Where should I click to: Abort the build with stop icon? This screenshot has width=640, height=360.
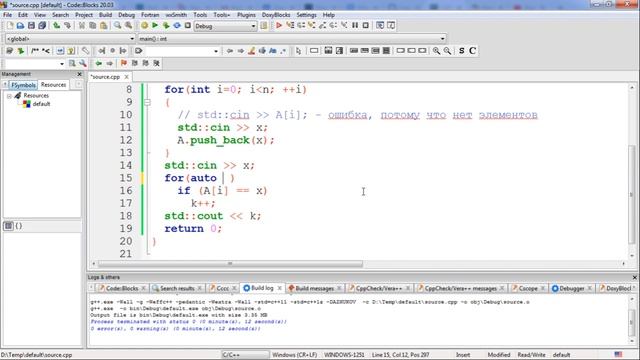click(188, 25)
